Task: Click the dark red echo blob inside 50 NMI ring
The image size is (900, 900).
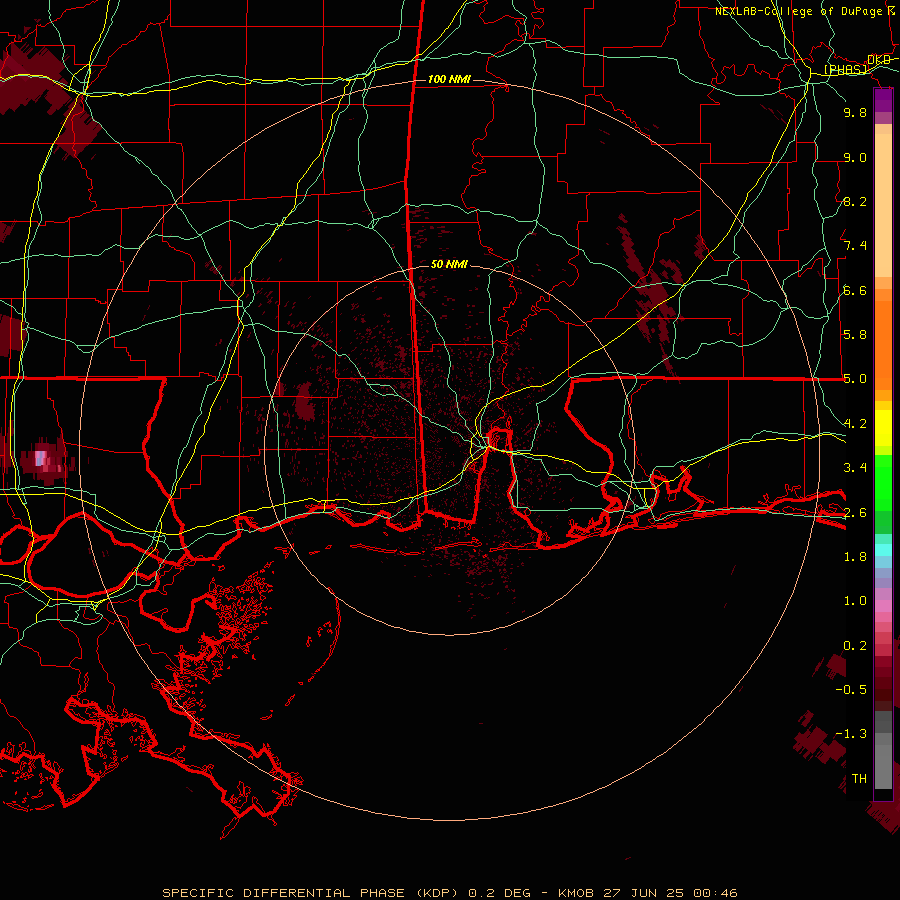Action: tap(305, 400)
